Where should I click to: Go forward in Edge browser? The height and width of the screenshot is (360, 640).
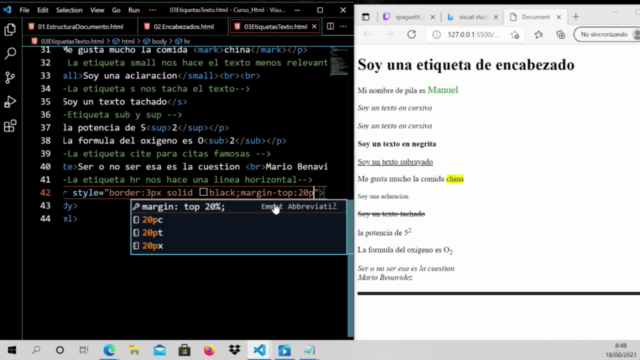pos(390,34)
